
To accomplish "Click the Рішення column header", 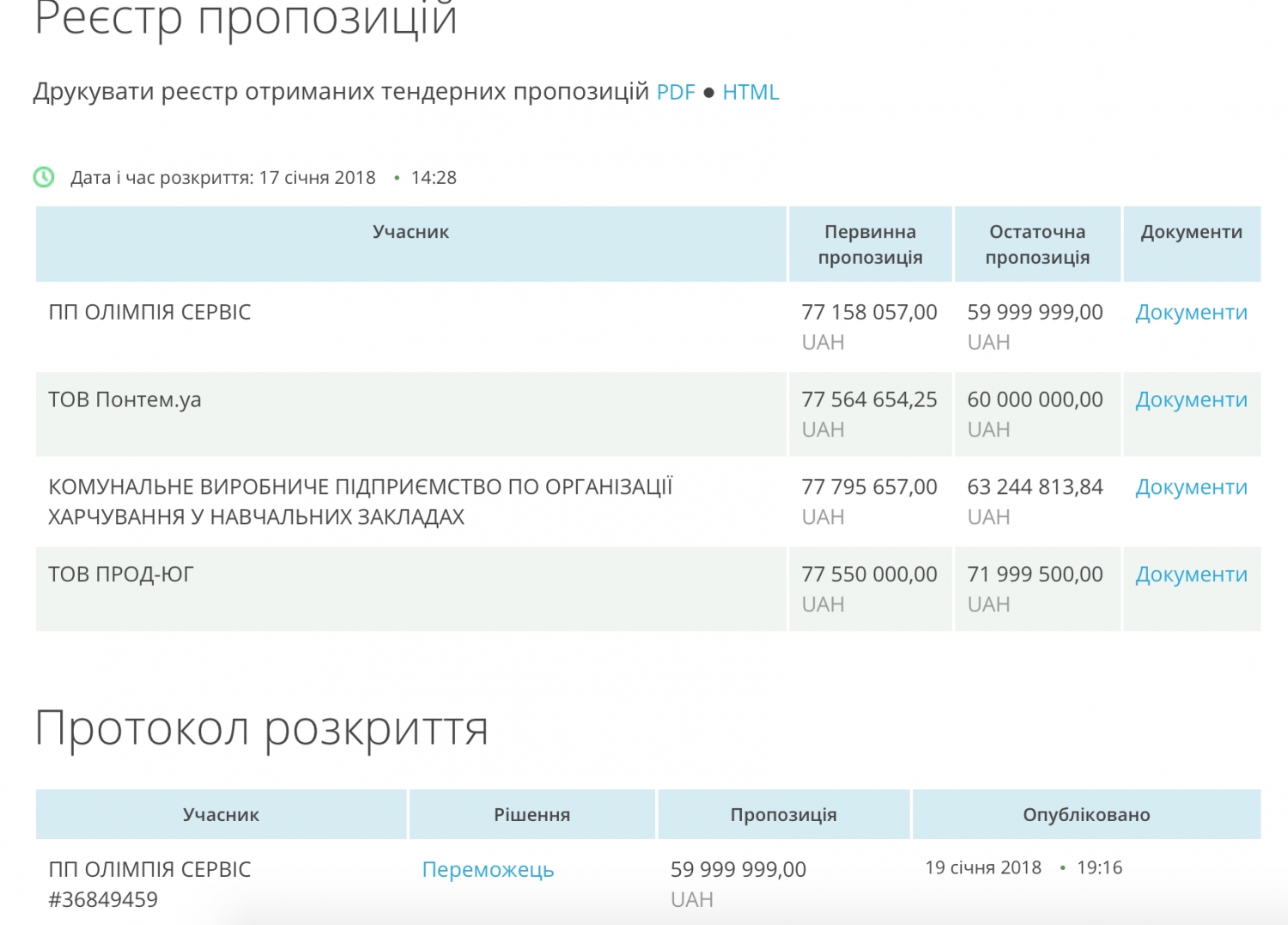I will pos(532,815).
